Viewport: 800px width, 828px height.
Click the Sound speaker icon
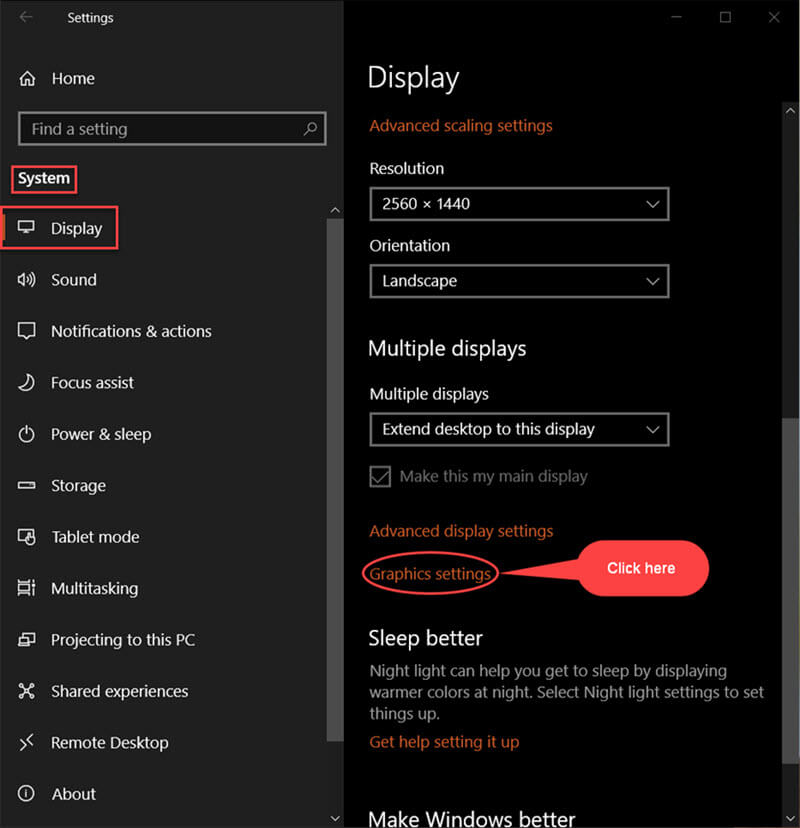click(26, 279)
